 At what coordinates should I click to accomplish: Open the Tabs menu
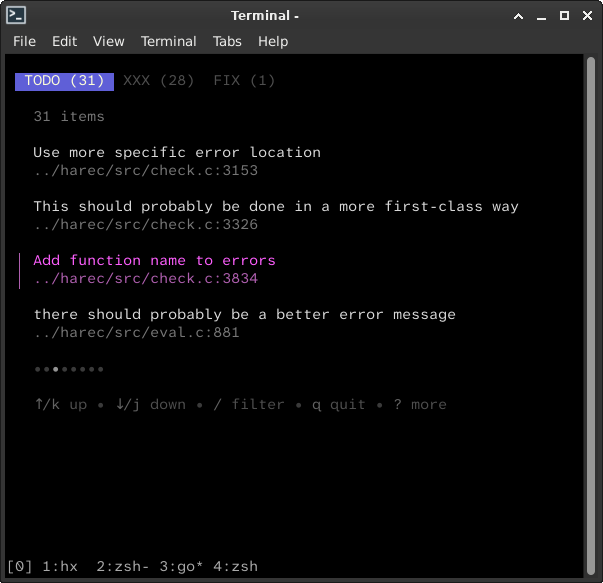(x=227, y=41)
